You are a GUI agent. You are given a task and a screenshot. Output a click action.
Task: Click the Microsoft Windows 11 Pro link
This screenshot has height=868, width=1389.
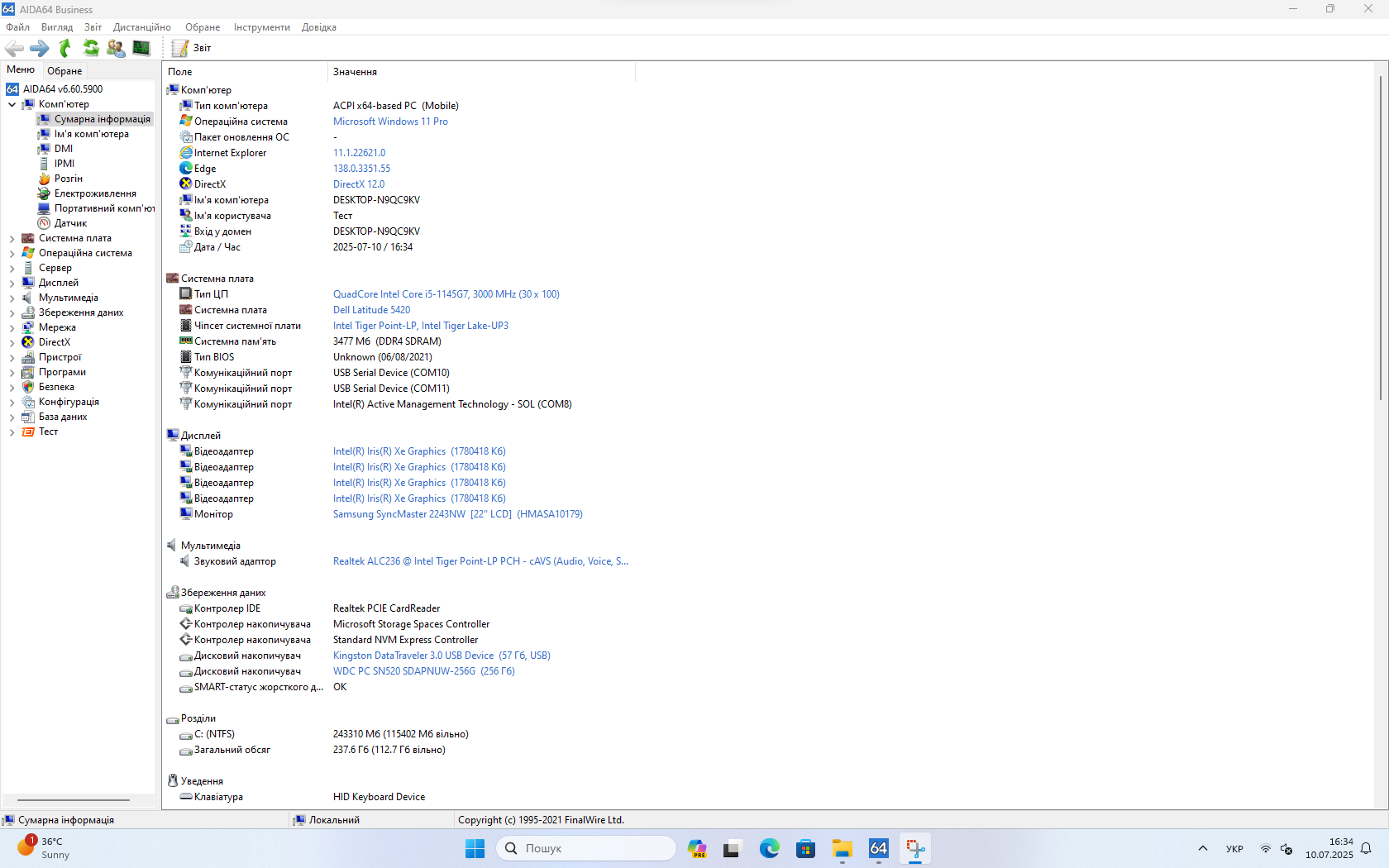point(390,122)
